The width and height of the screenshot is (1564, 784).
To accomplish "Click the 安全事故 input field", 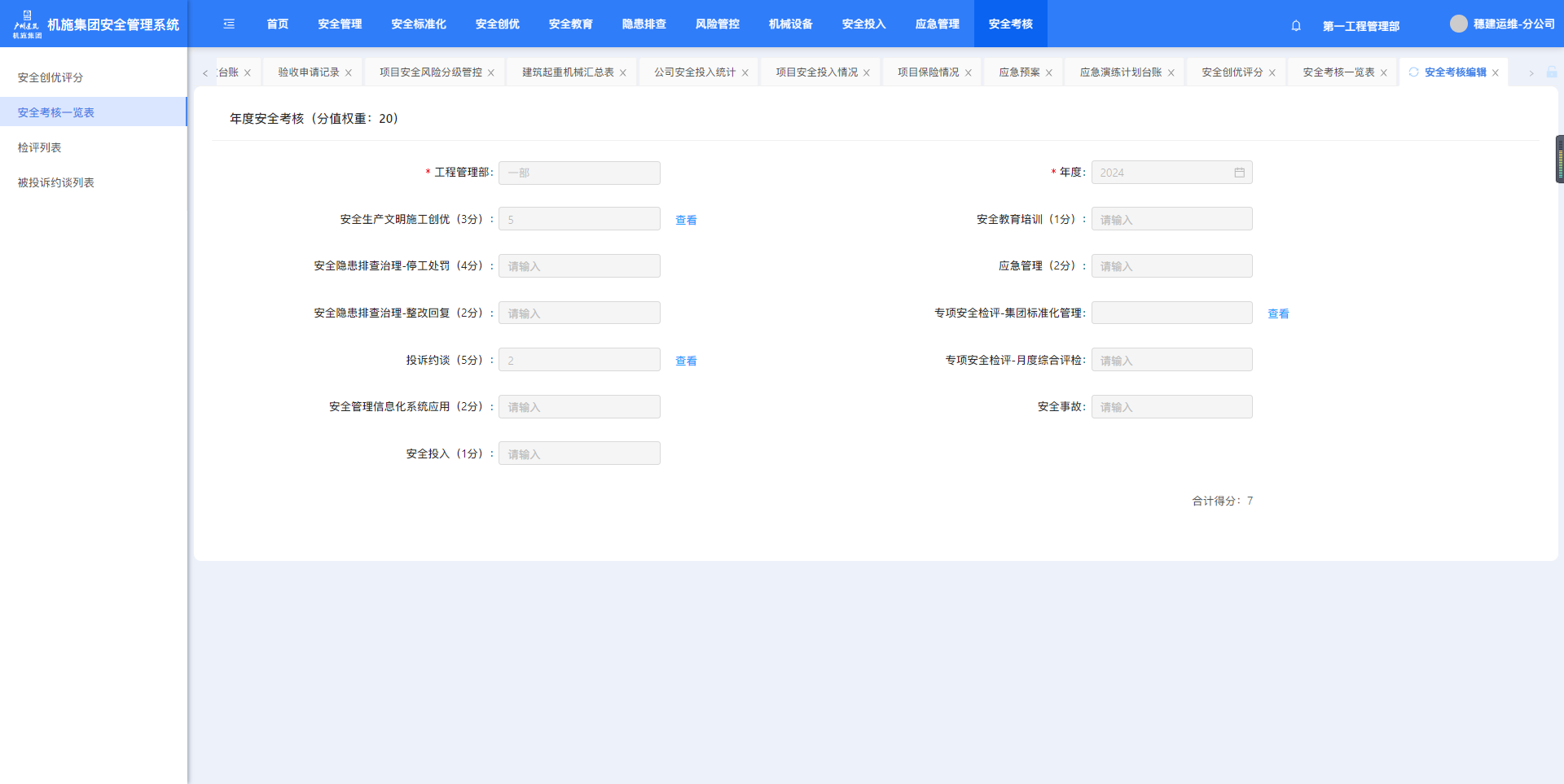I will click(1171, 407).
